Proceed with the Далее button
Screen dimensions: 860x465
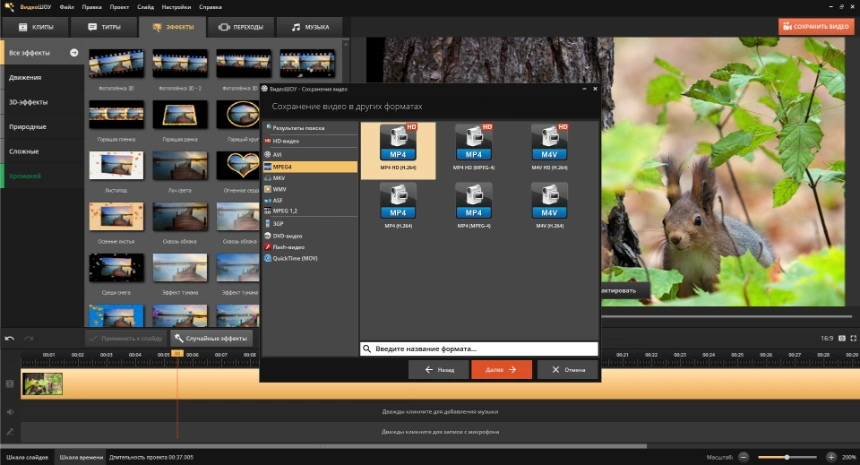(501, 370)
